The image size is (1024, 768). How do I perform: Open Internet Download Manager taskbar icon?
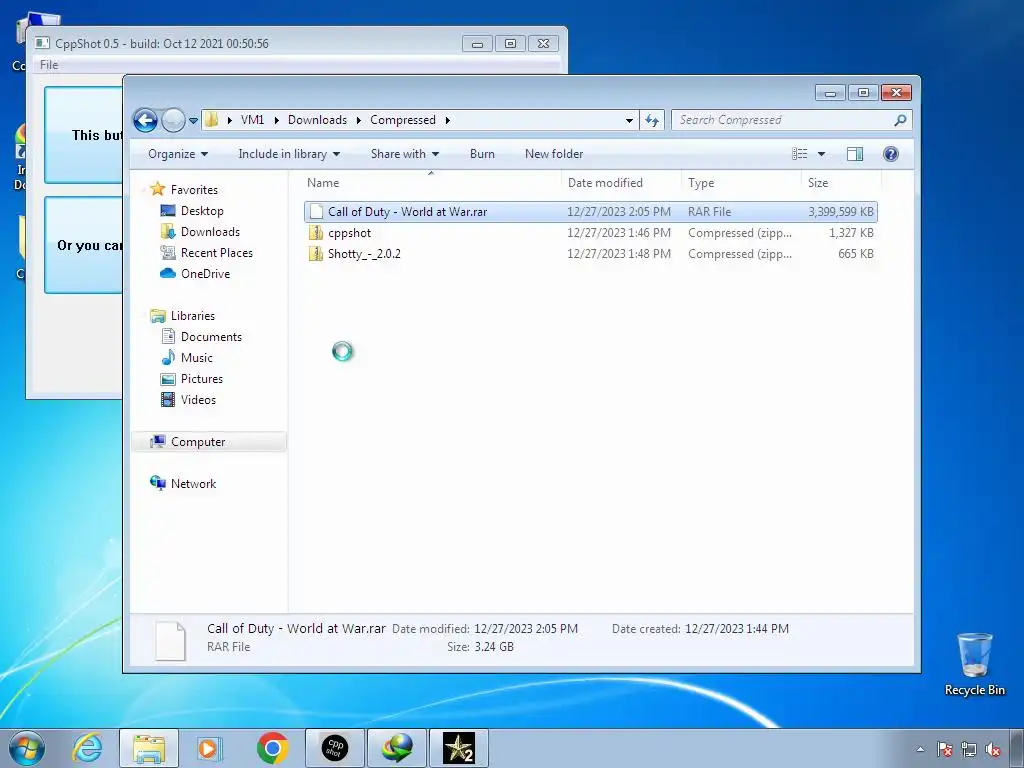point(397,748)
